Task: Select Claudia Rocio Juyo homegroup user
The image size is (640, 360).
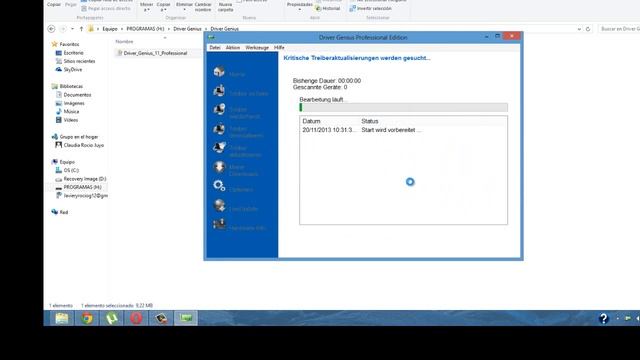Action: pyautogui.click(x=80, y=145)
